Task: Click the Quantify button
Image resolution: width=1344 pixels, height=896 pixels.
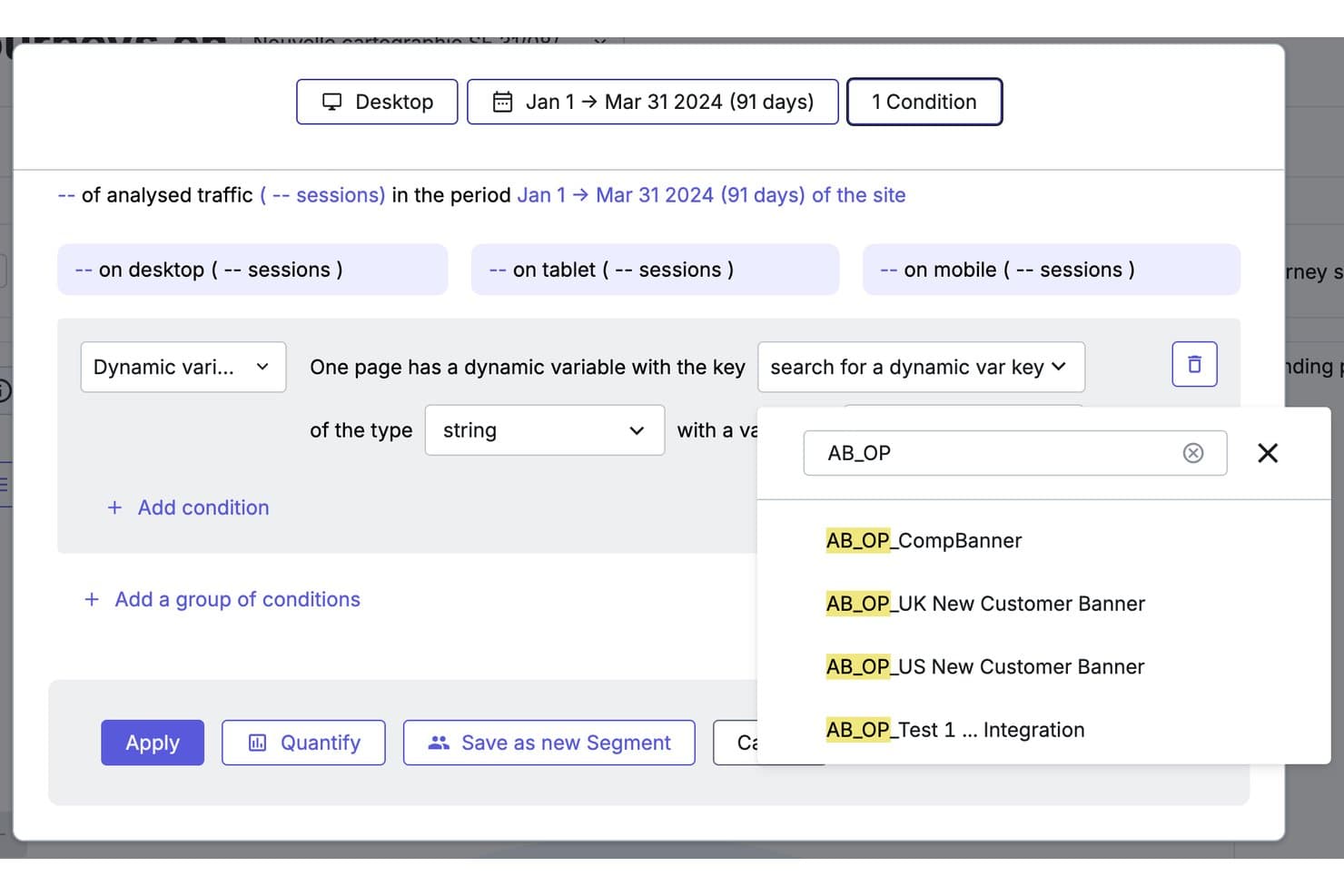Action: [x=303, y=743]
